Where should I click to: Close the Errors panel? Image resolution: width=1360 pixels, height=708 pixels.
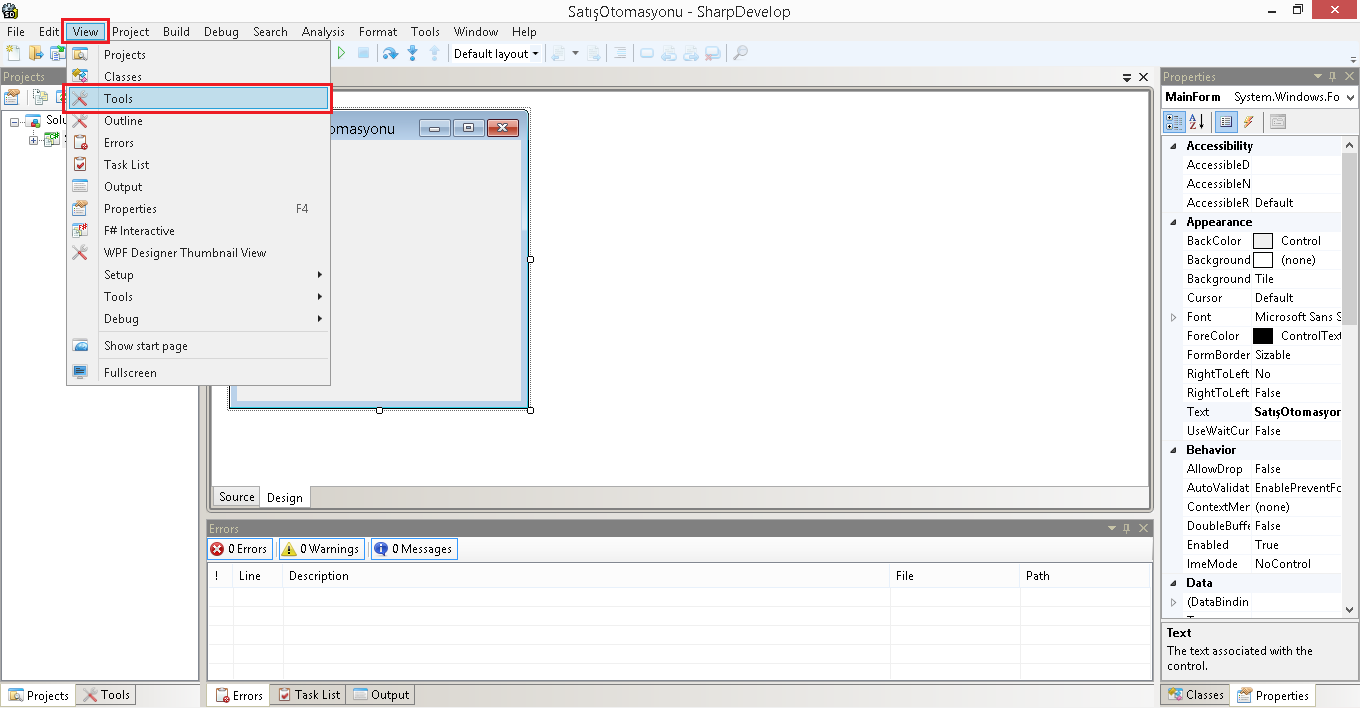coord(1144,528)
